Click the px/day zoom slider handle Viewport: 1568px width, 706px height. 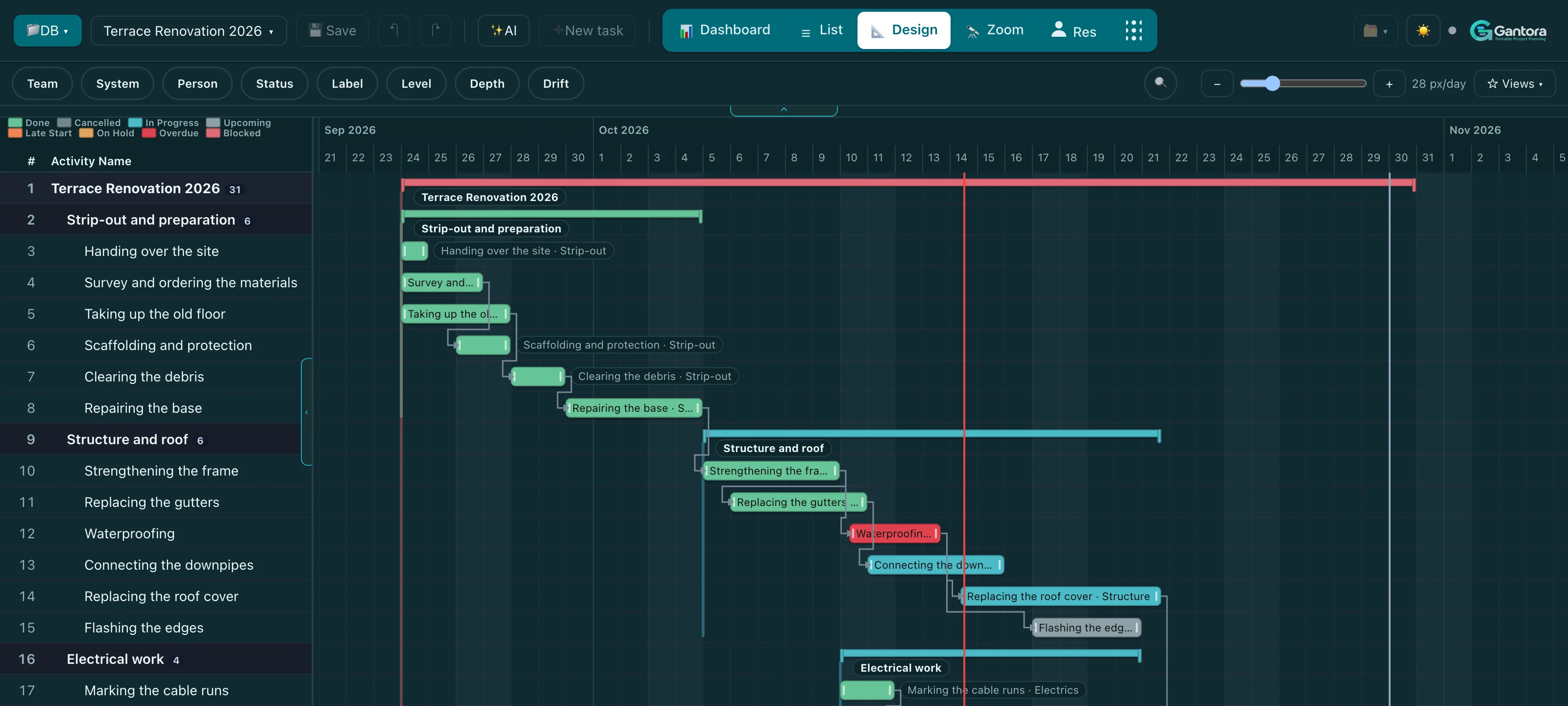[x=1272, y=83]
